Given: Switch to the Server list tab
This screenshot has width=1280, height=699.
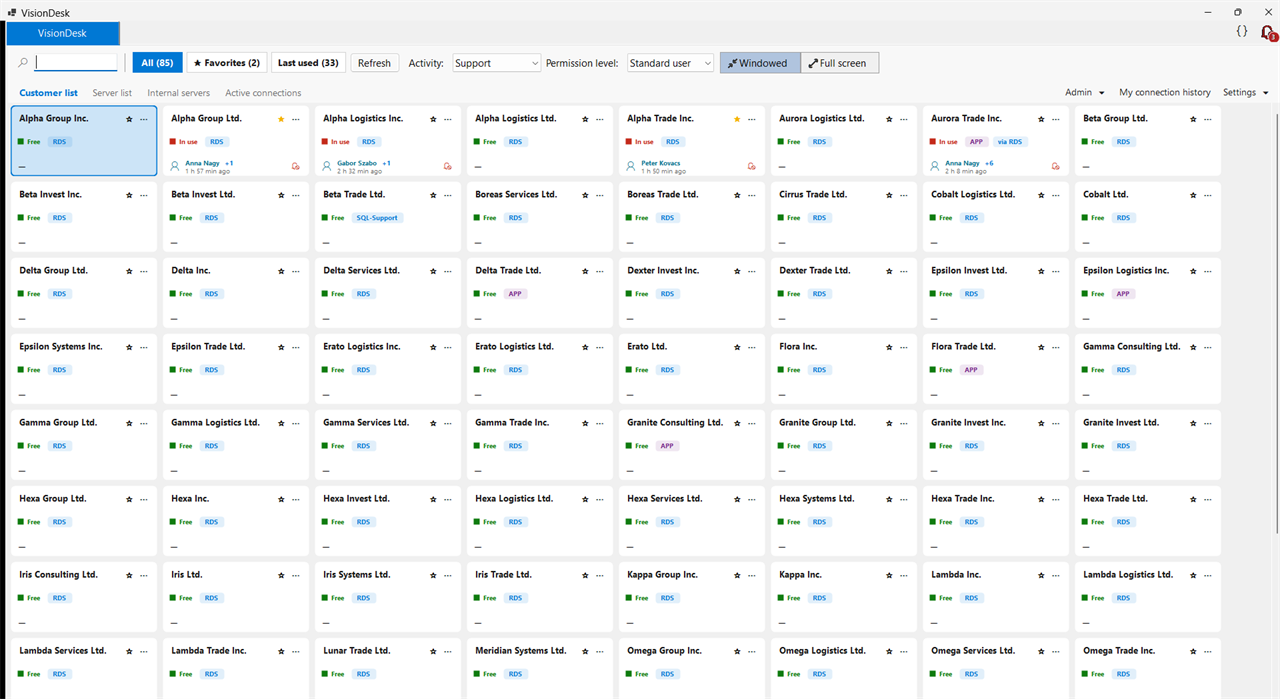Looking at the screenshot, I should (112, 93).
